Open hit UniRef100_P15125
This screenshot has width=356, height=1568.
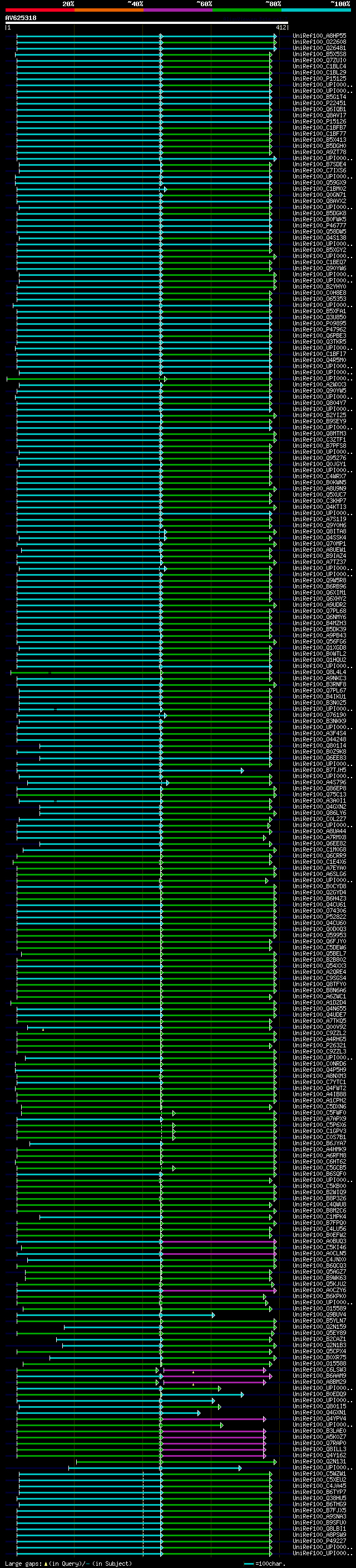[319, 78]
